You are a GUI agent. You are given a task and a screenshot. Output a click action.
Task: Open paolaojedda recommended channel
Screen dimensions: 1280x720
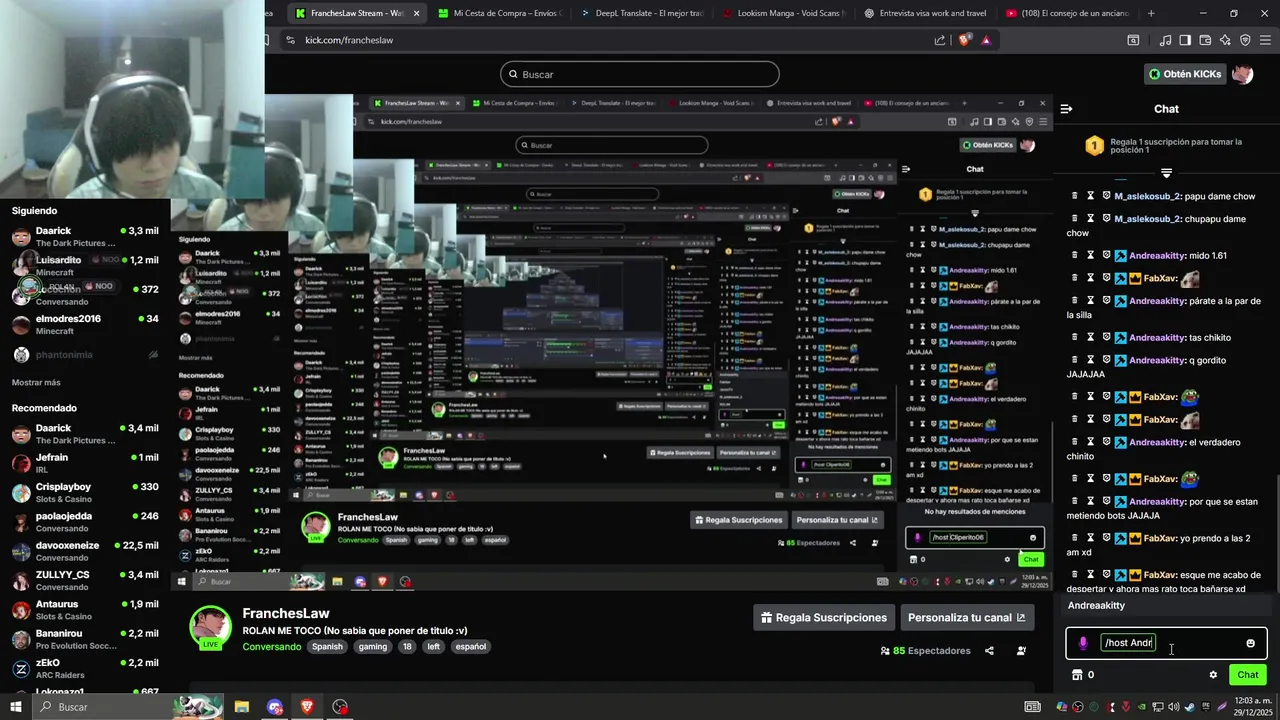point(85,522)
